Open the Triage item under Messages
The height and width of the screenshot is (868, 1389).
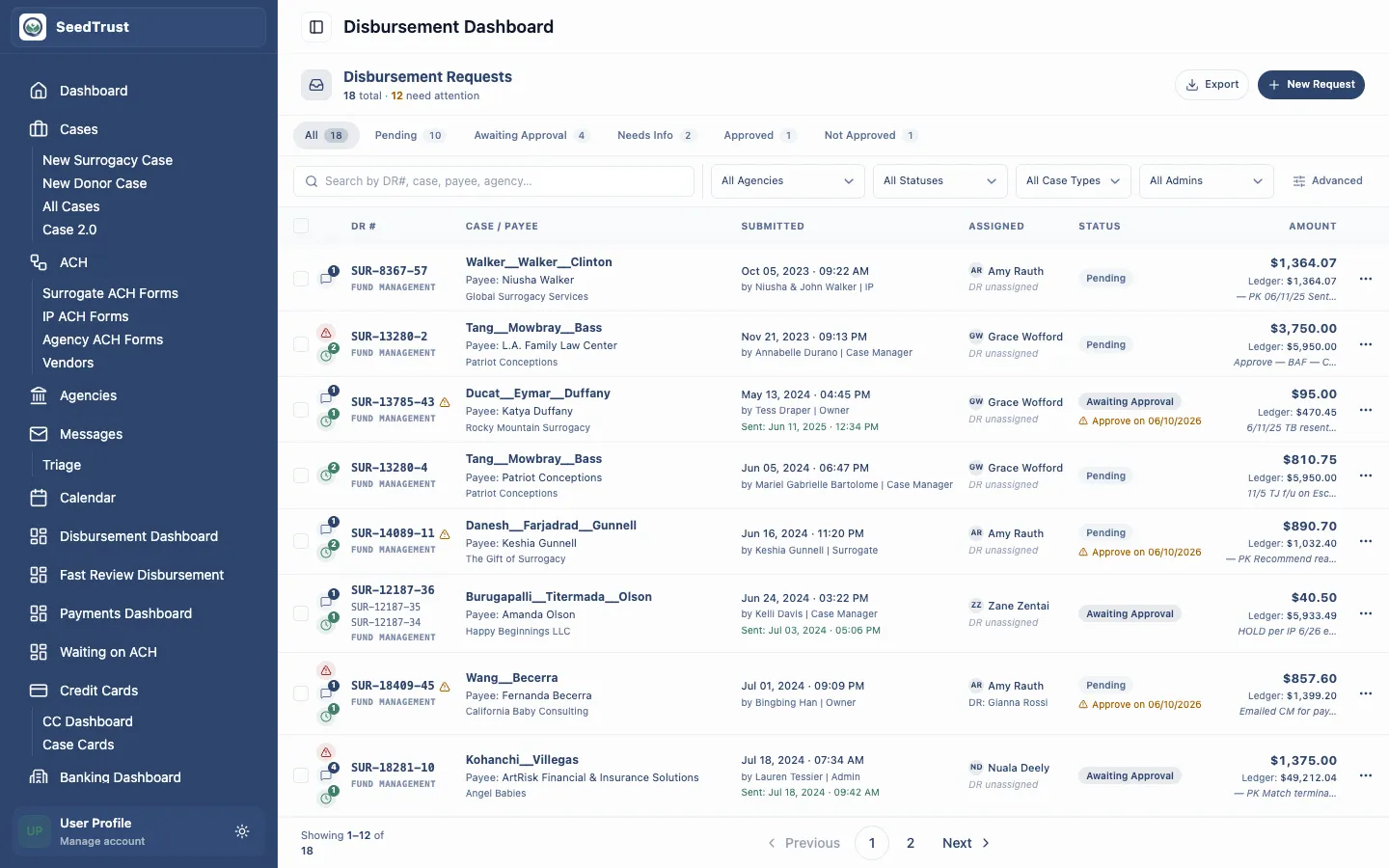click(62, 465)
